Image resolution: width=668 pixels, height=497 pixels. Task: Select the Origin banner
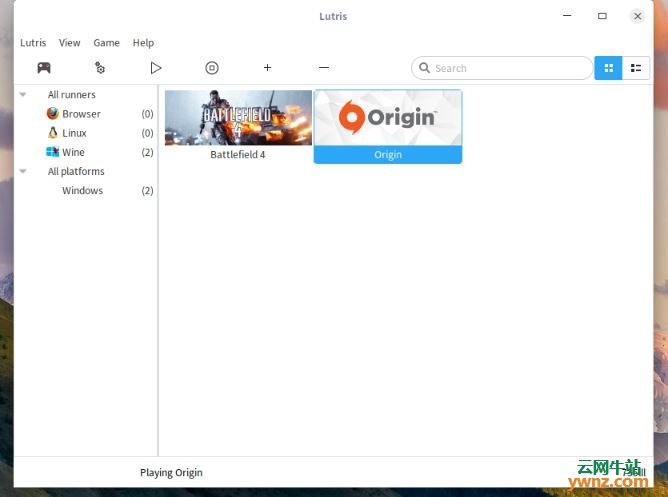388,118
